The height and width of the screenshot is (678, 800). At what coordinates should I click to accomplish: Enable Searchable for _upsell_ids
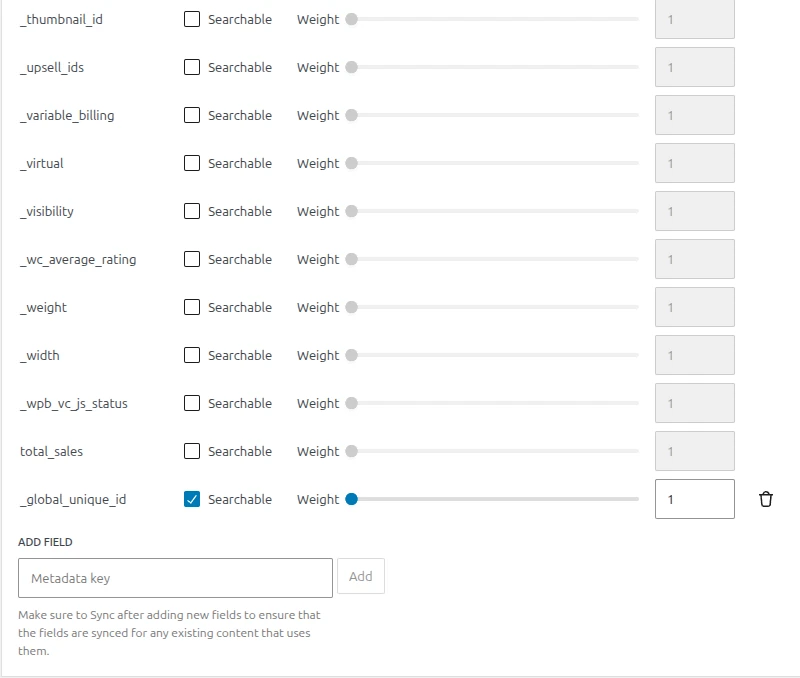click(192, 67)
